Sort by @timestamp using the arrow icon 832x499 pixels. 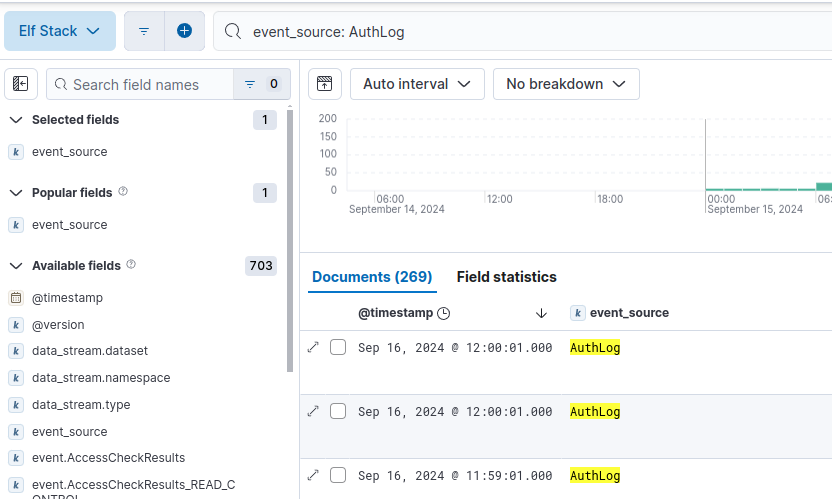tap(541, 313)
